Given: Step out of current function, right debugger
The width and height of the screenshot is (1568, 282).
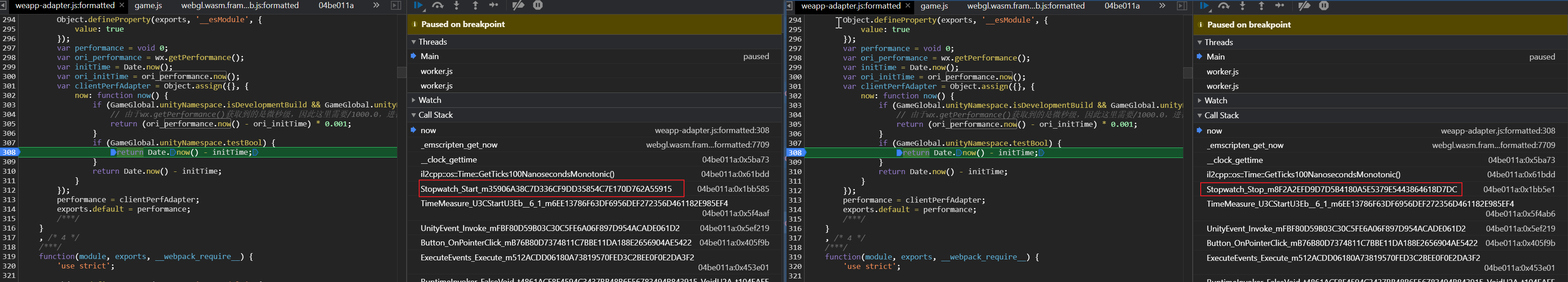Looking at the screenshot, I should point(1261,6).
